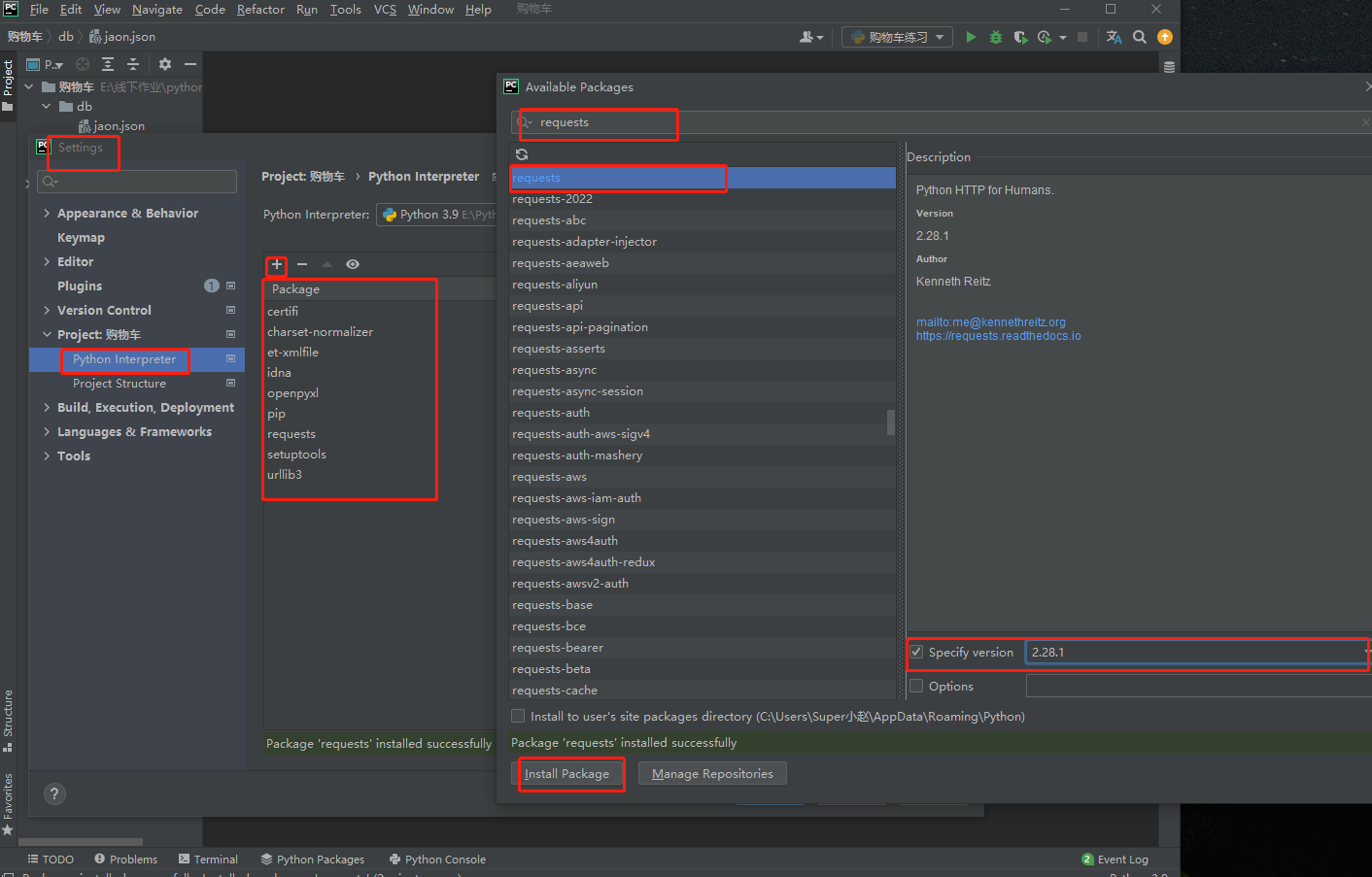Screen dimensions: 1372x877
Task: Click the profile run icon with clock
Action: 1045,37
